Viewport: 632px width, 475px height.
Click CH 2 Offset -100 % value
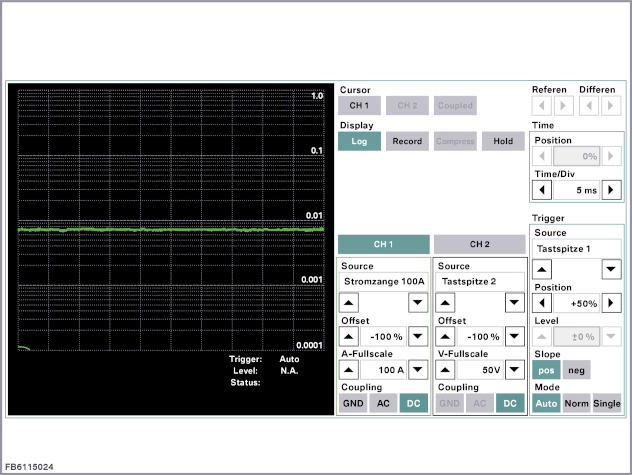(x=480, y=336)
